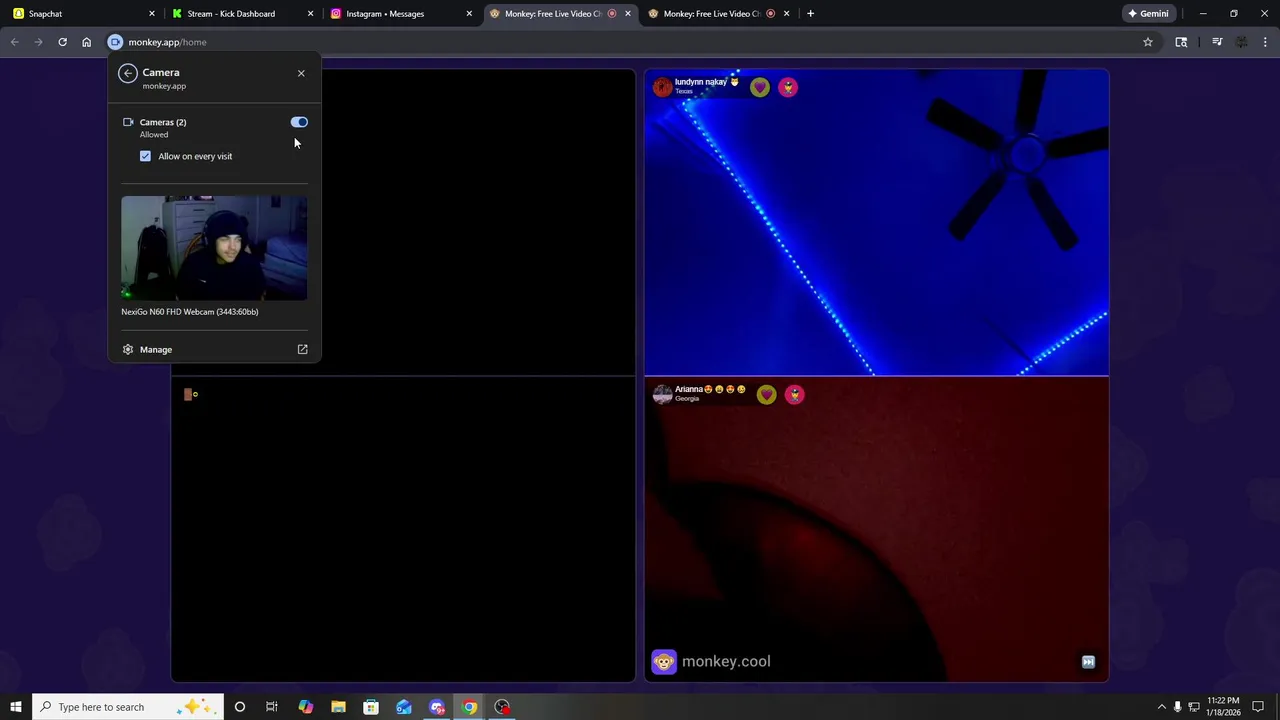Switch to Stream - Kick Dashboard tab
Screen dimensions: 1280x720
[241, 14]
